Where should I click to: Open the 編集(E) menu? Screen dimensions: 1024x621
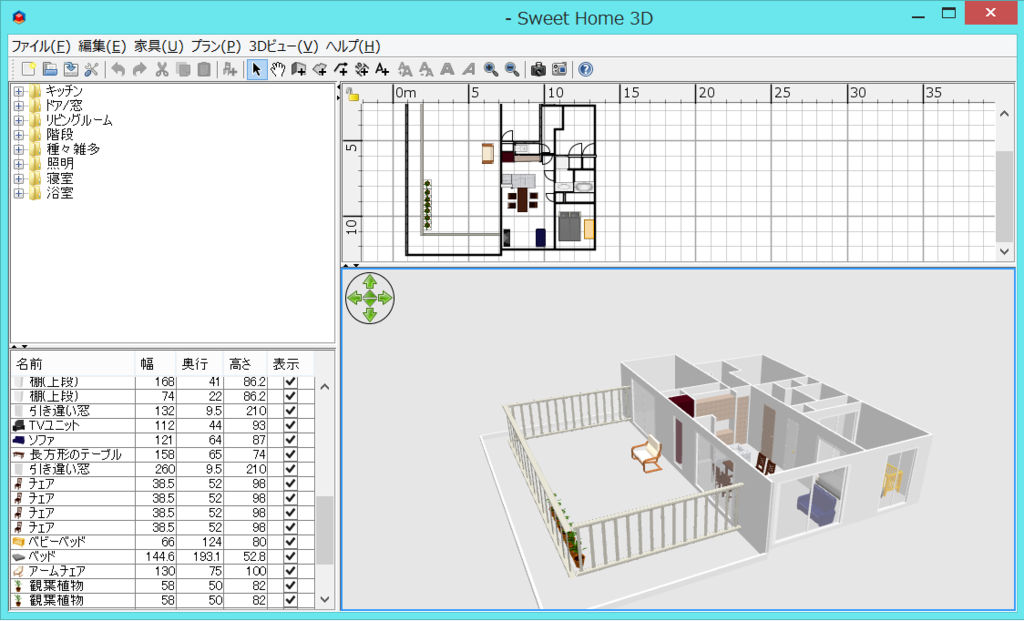[102, 46]
